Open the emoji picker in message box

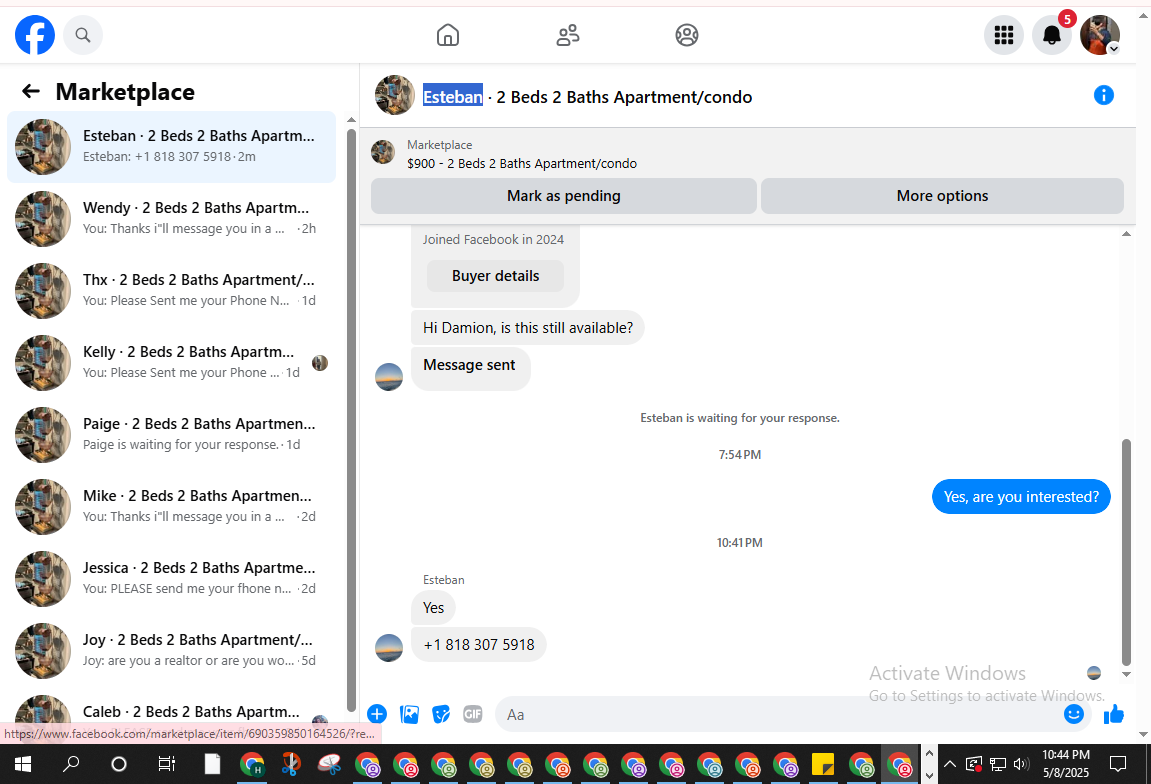[x=1074, y=714]
